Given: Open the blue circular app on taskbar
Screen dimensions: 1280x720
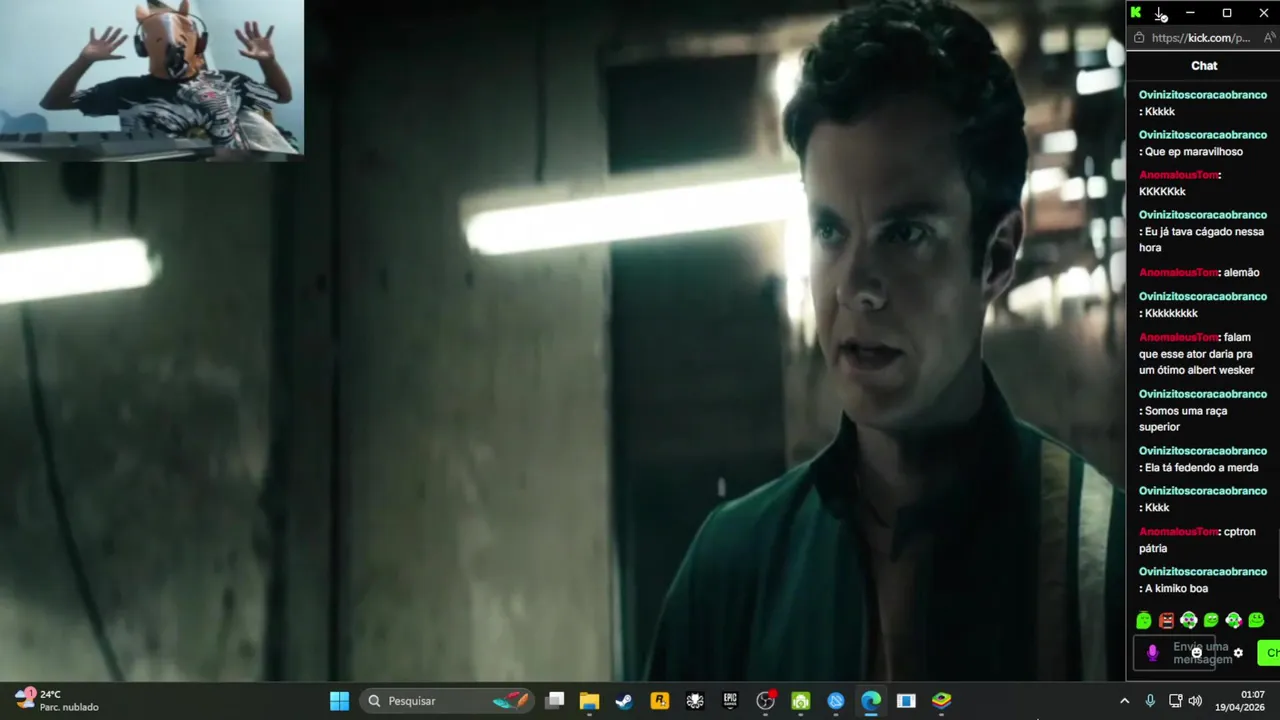Looking at the screenshot, I should [836, 701].
